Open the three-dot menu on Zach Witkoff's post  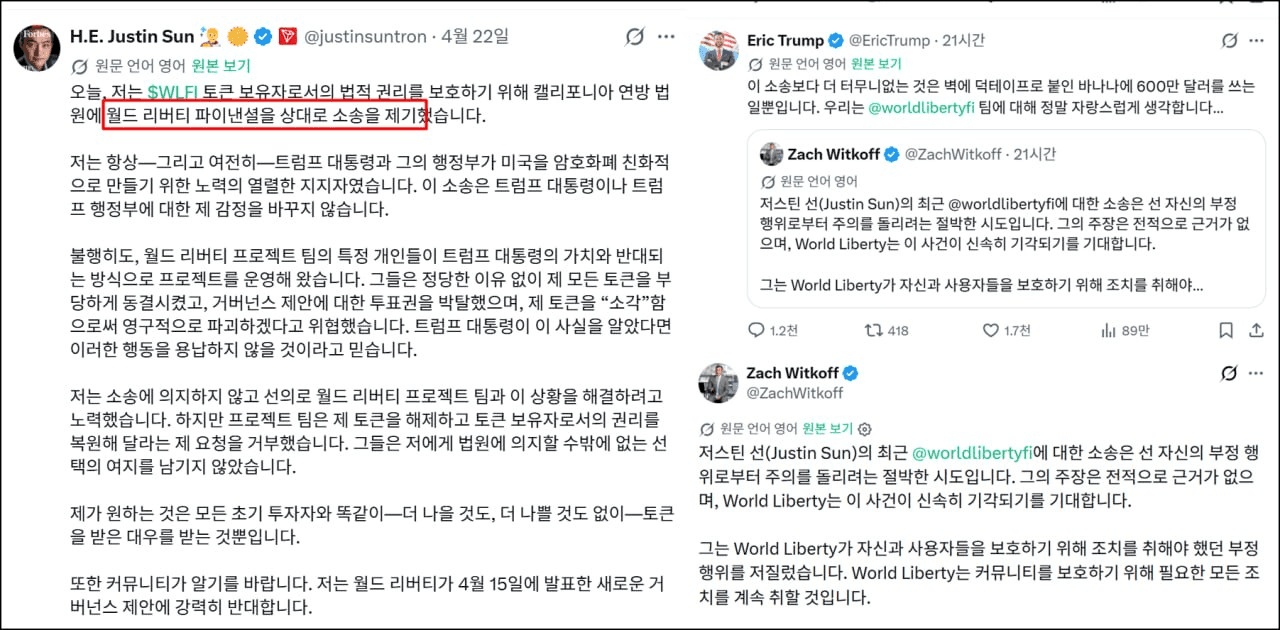(1258, 373)
